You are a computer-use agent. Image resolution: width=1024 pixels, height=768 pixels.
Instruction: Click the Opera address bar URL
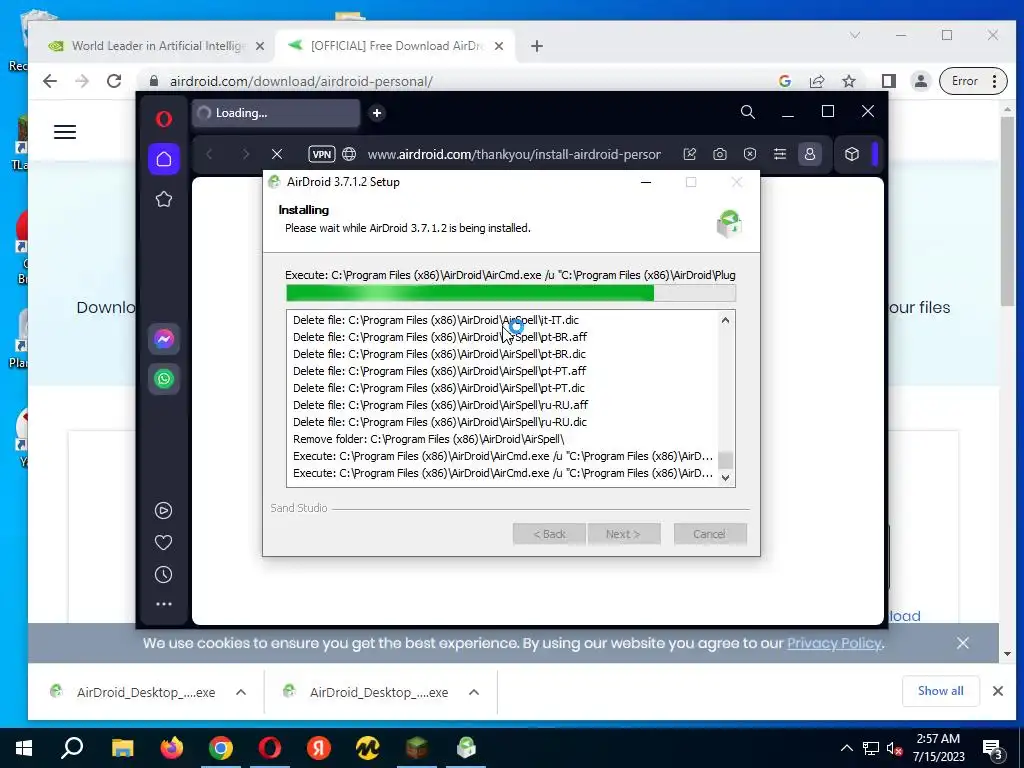coord(514,155)
